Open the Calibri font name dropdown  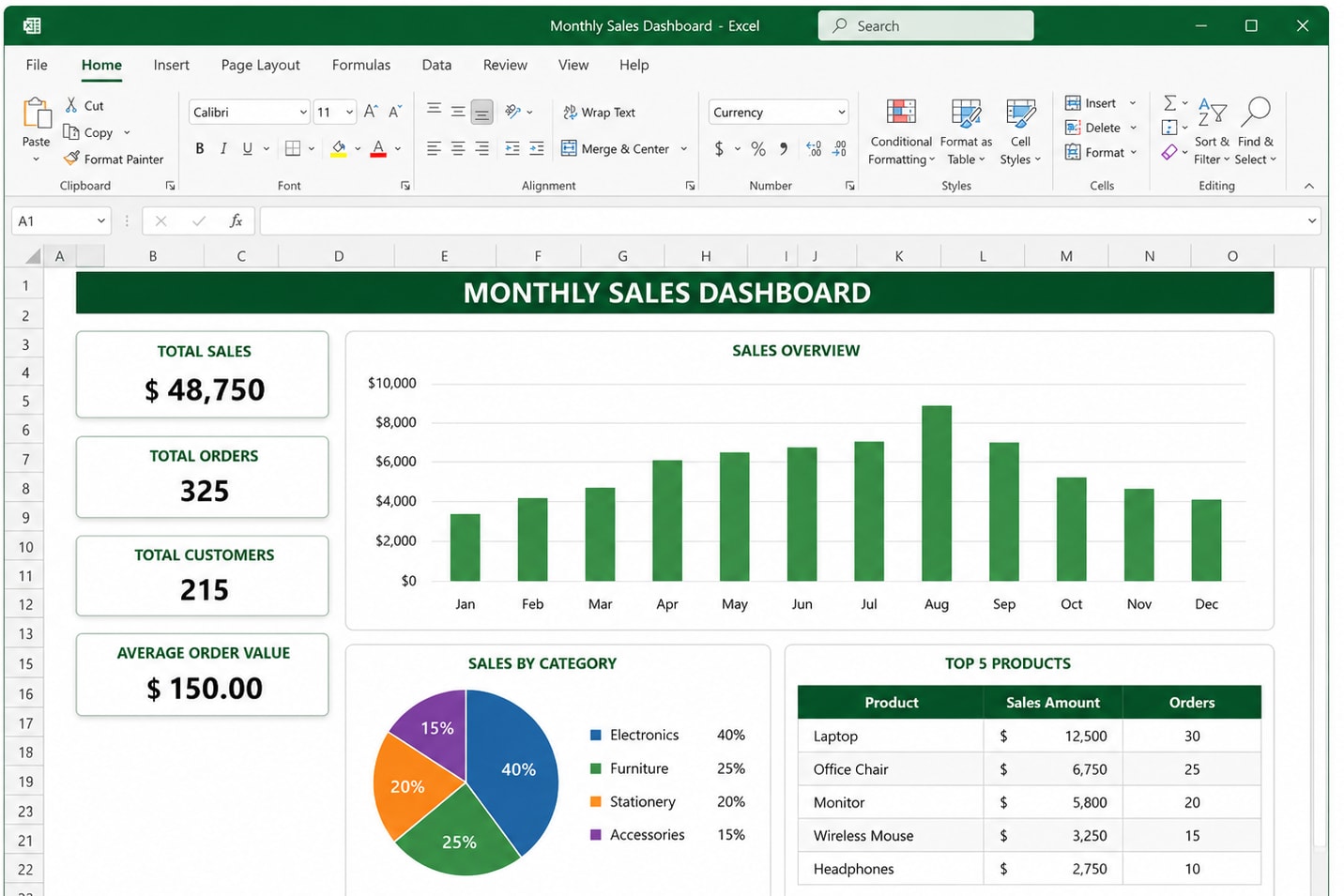click(x=303, y=113)
